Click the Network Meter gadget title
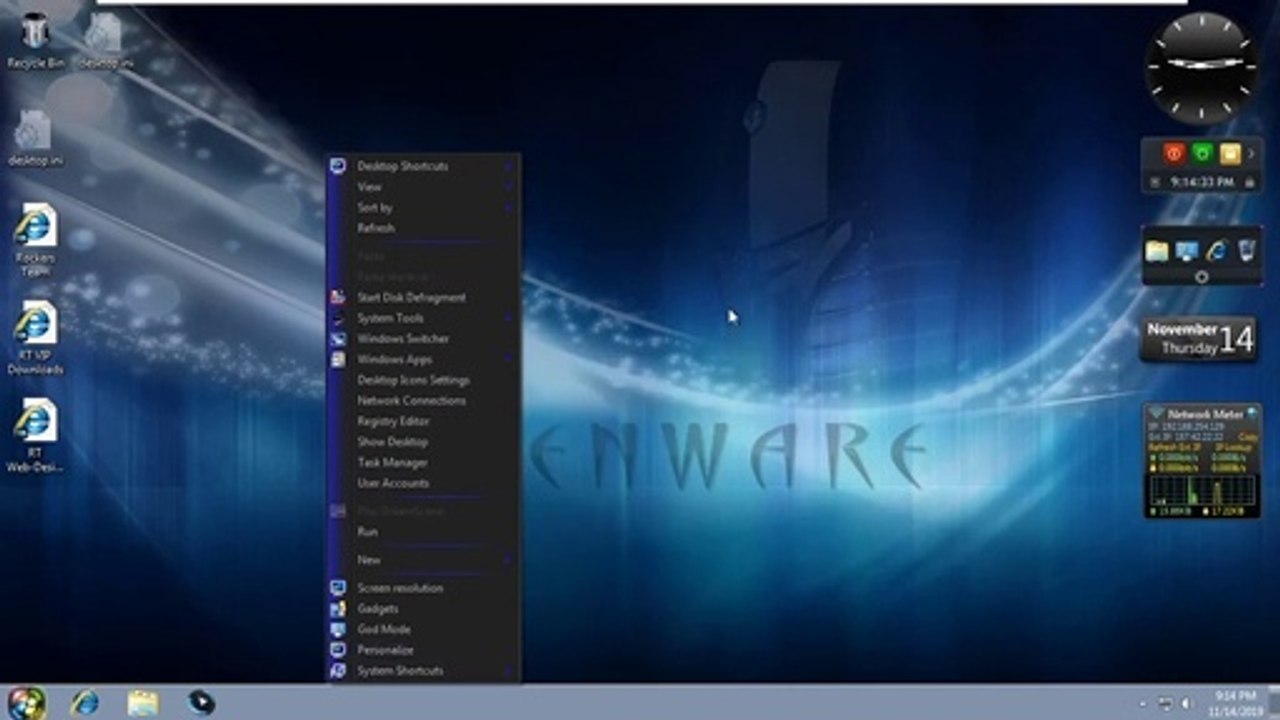Viewport: 1280px width, 720px height. click(x=1205, y=414)
